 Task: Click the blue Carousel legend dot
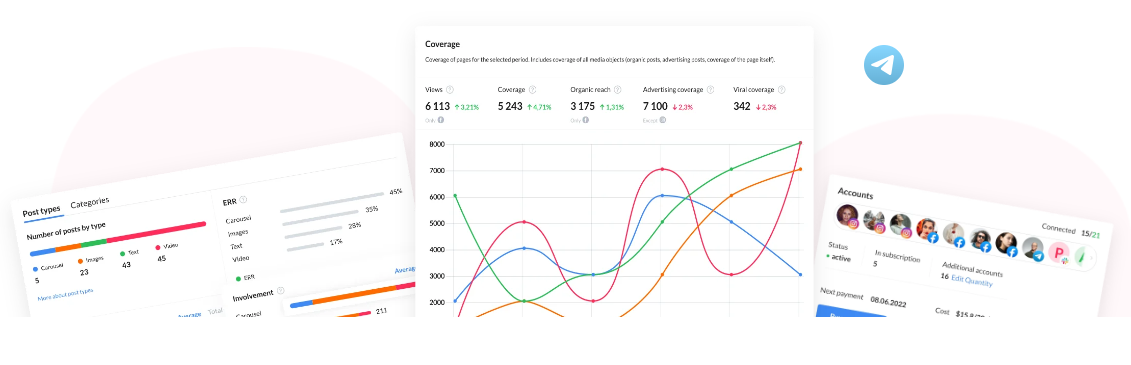pos(35,269)
